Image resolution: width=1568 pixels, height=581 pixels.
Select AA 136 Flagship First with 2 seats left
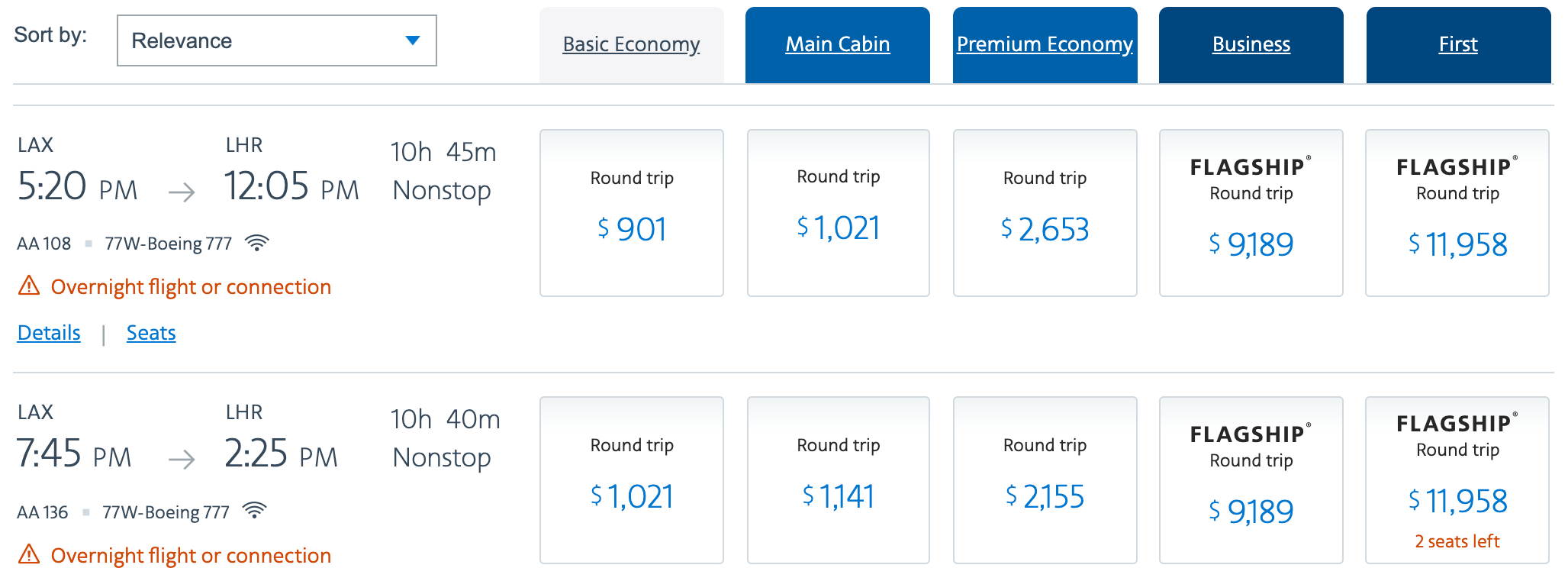tap(1457, 480)
